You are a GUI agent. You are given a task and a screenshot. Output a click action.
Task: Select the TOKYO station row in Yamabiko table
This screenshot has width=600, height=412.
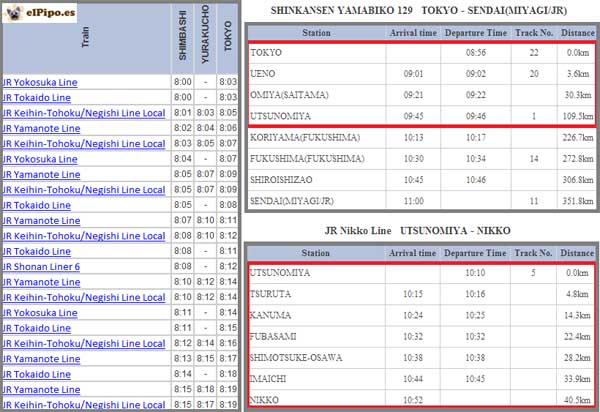tap(422, 53)
